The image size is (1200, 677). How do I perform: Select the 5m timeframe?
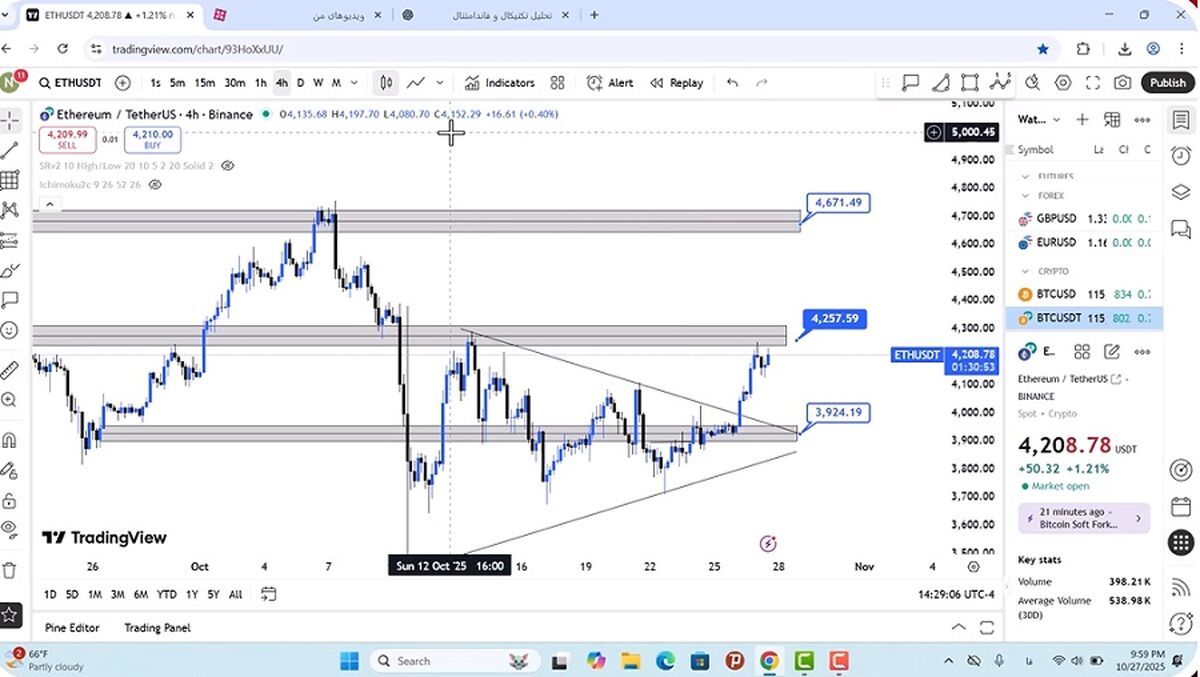tap(177, 83)
